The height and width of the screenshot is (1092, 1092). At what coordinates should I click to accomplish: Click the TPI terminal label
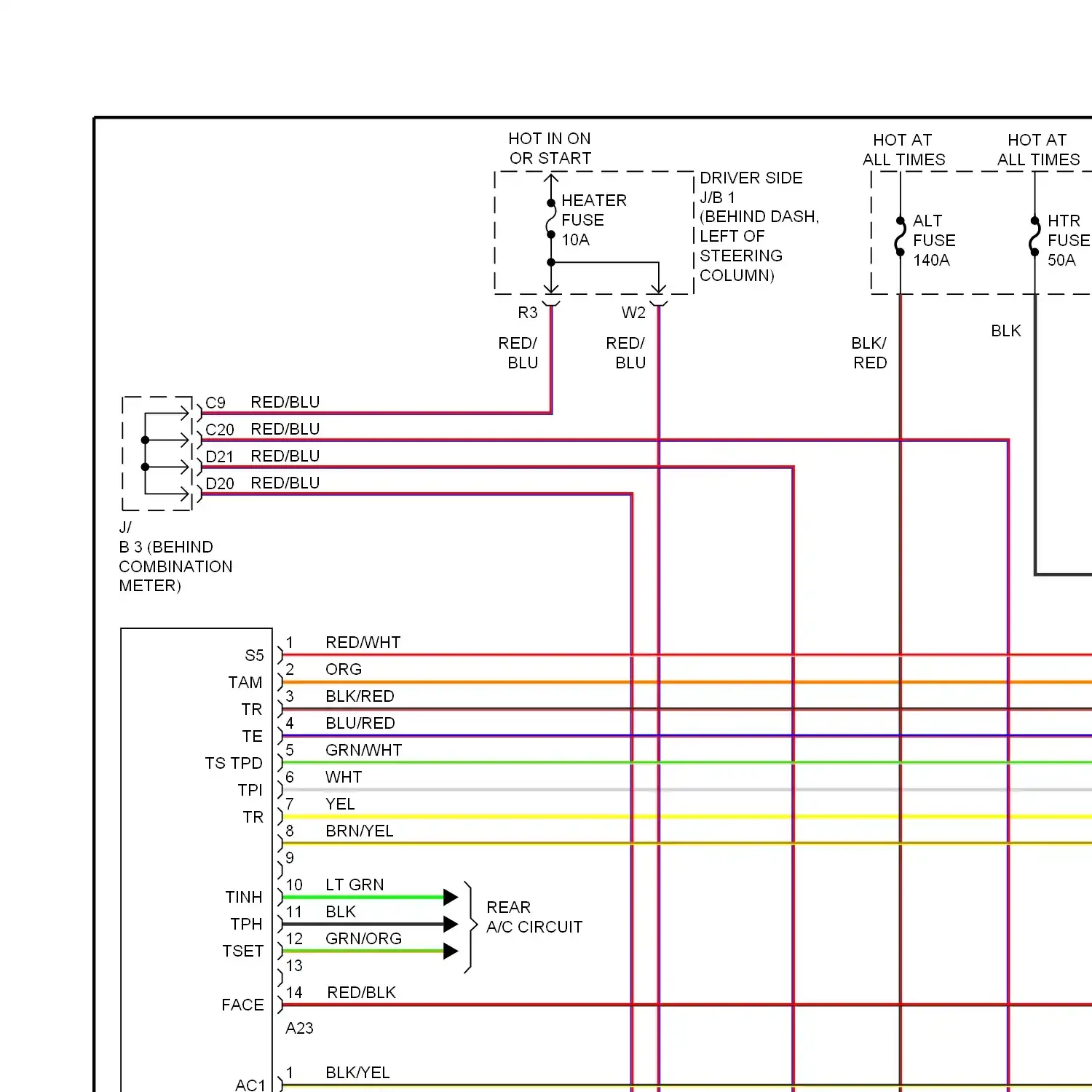(250, 790)
